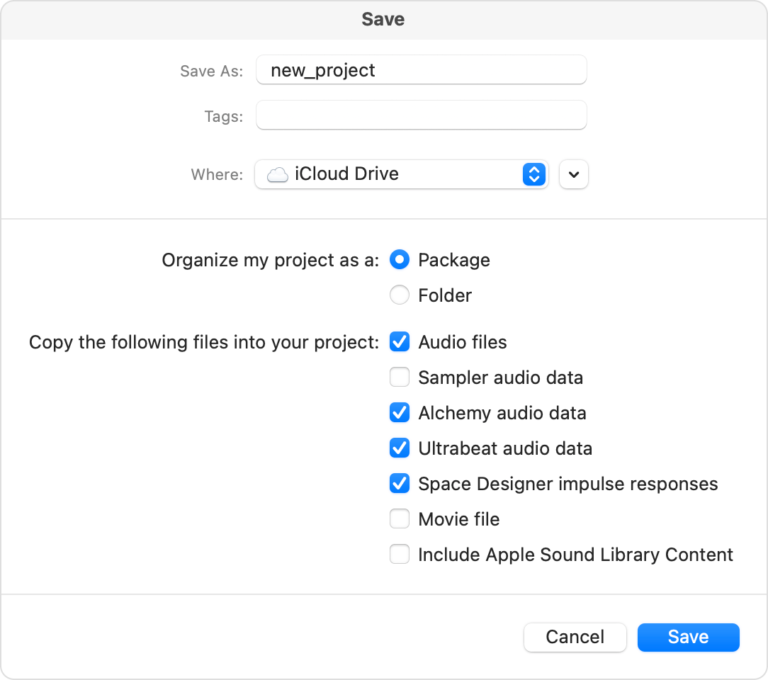
Task: Enable Include Apple Sound Library Content
Action: pos(400,555)
